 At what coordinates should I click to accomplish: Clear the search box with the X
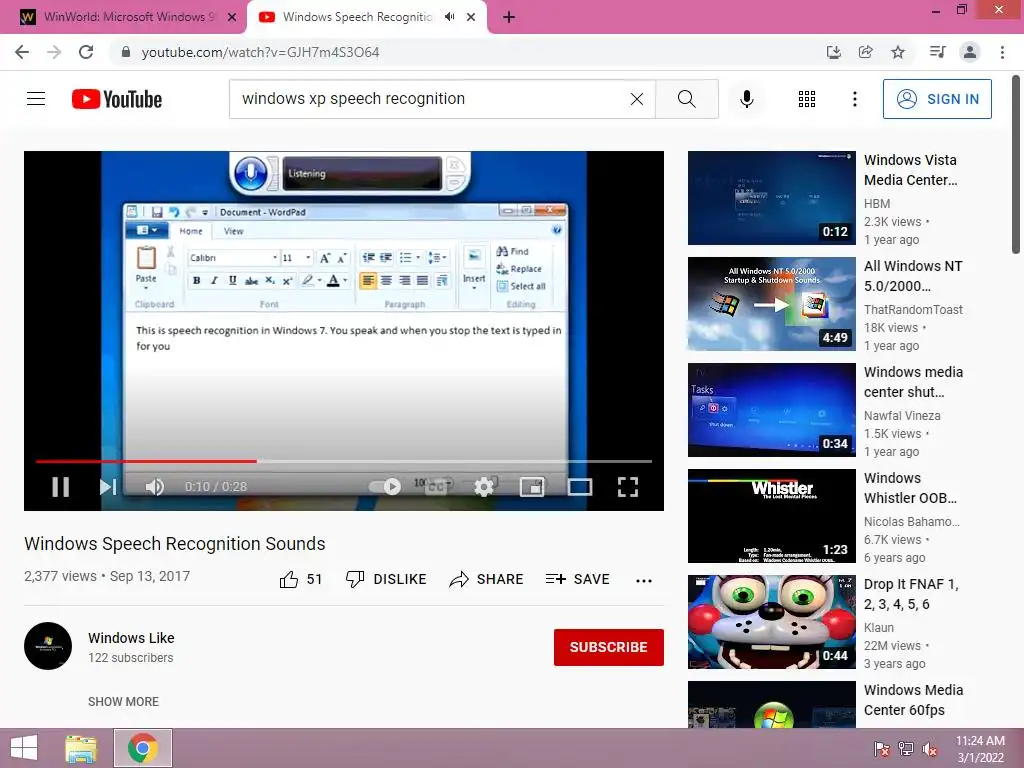pos(637,99)
